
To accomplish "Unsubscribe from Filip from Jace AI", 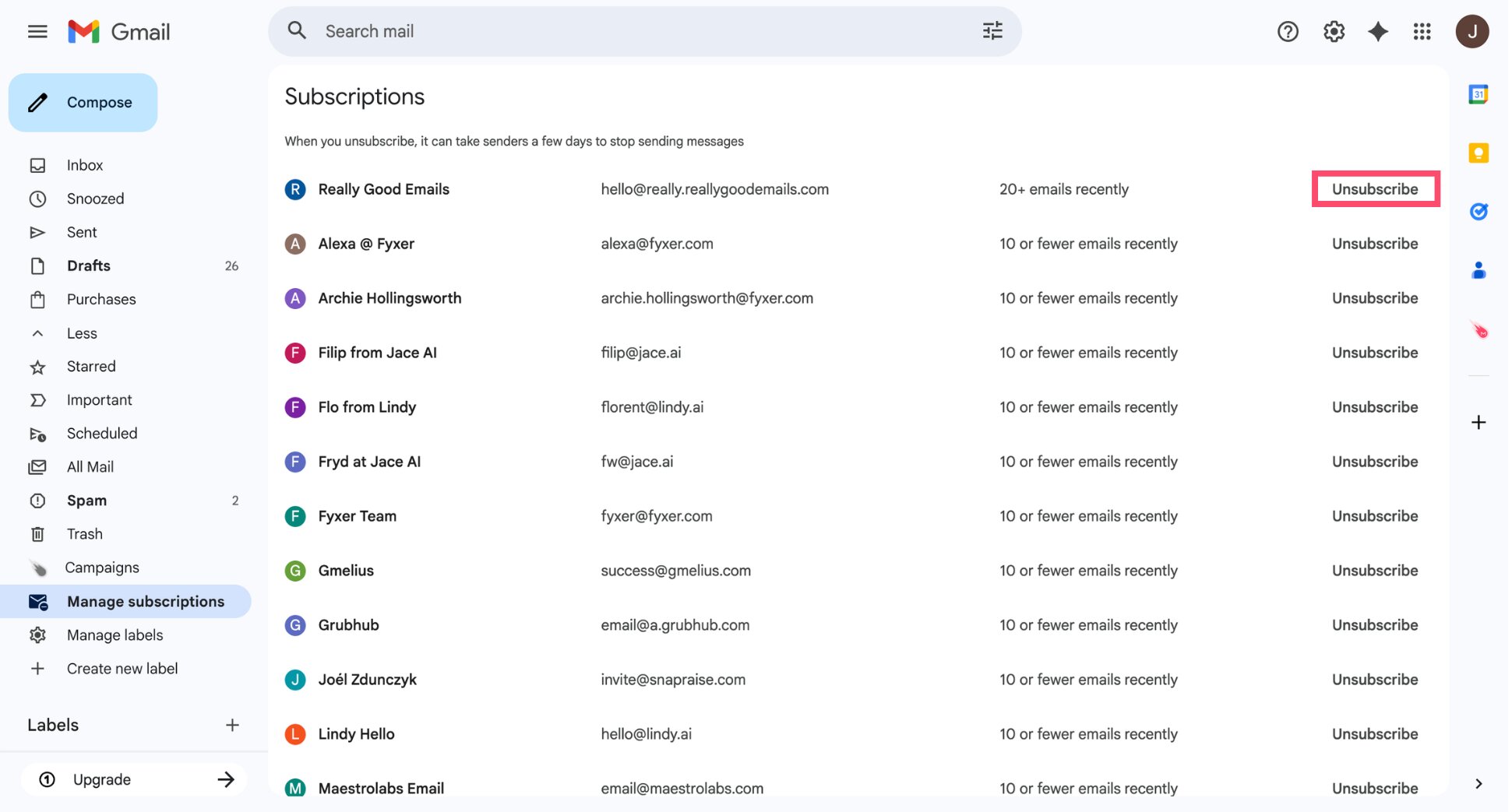I will 1375,353.
